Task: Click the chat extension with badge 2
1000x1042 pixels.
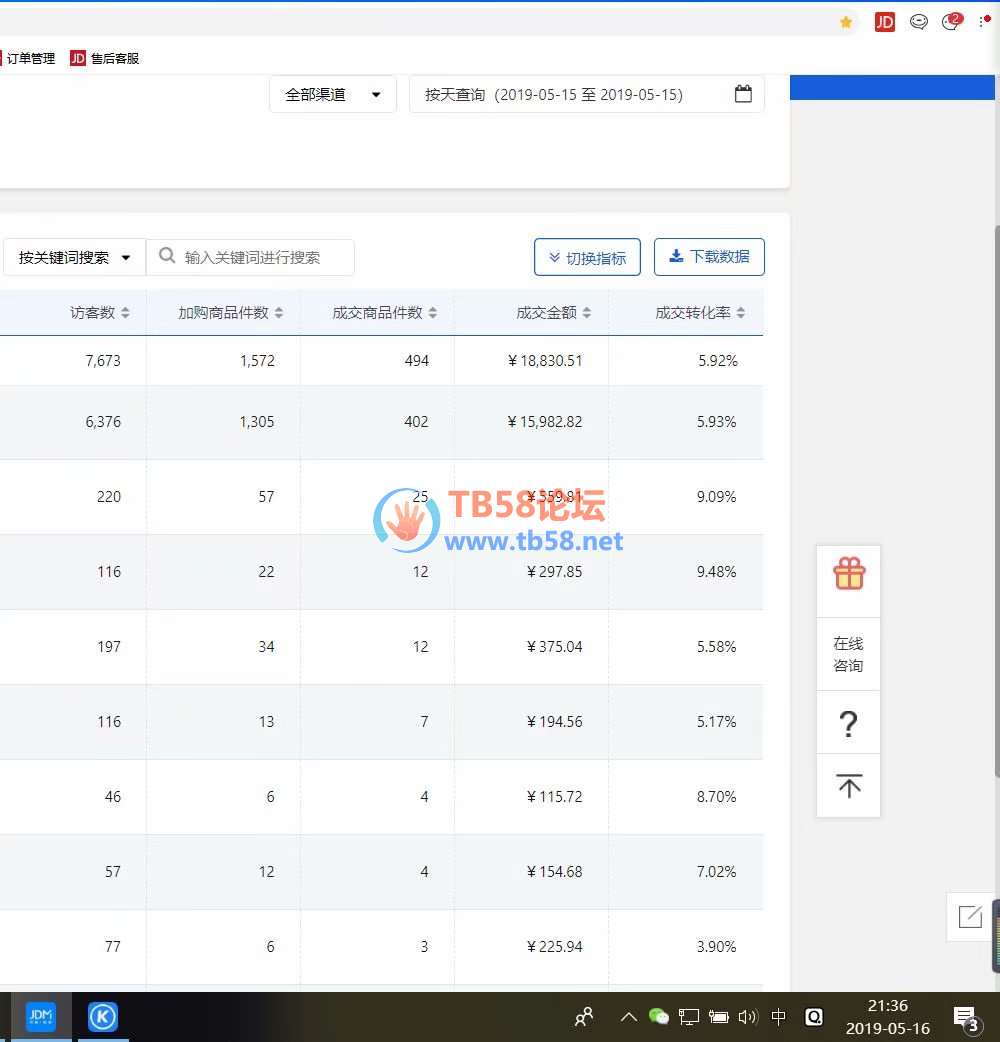Action: 951,22
